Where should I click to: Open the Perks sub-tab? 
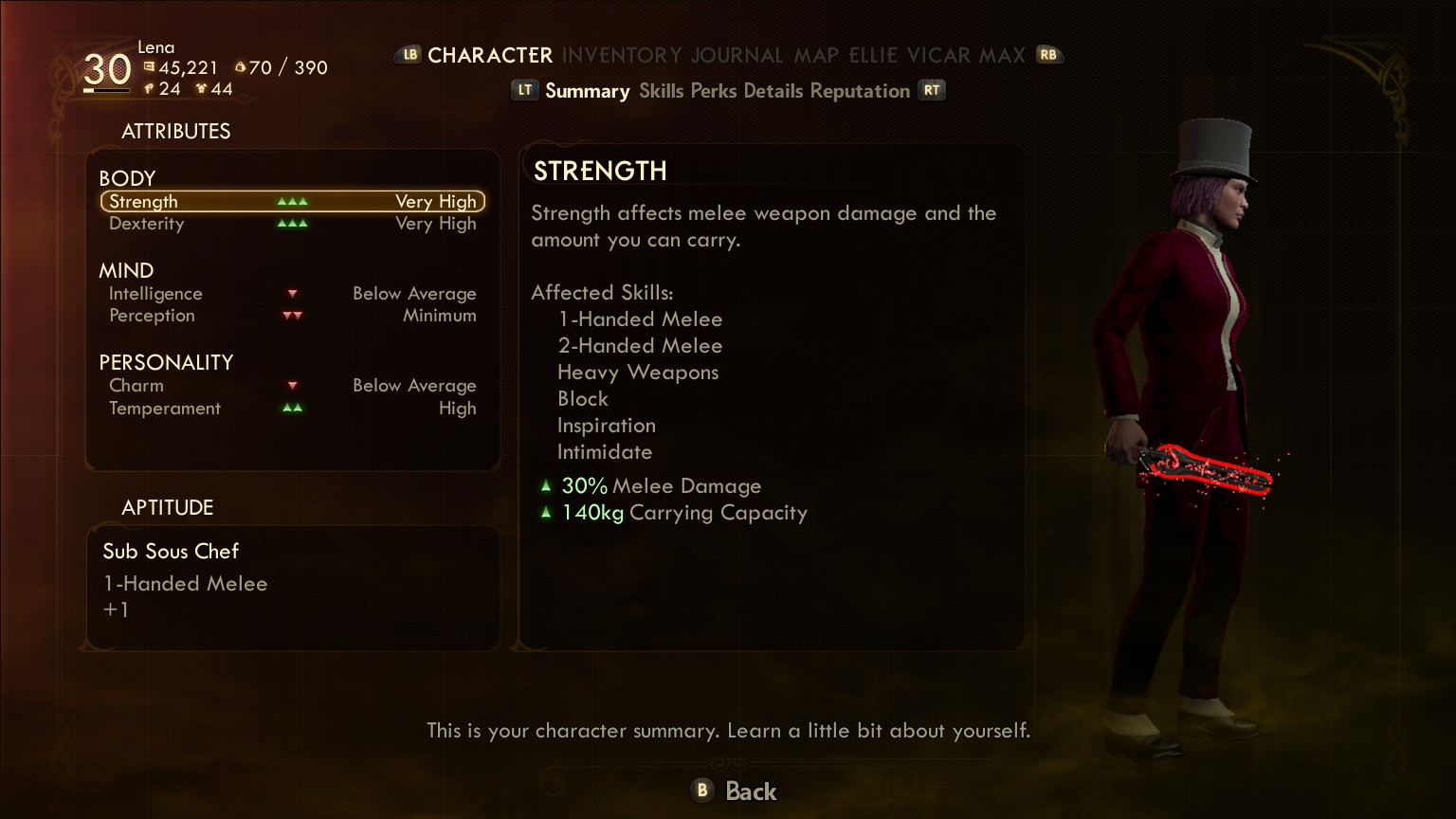point(714,91)
